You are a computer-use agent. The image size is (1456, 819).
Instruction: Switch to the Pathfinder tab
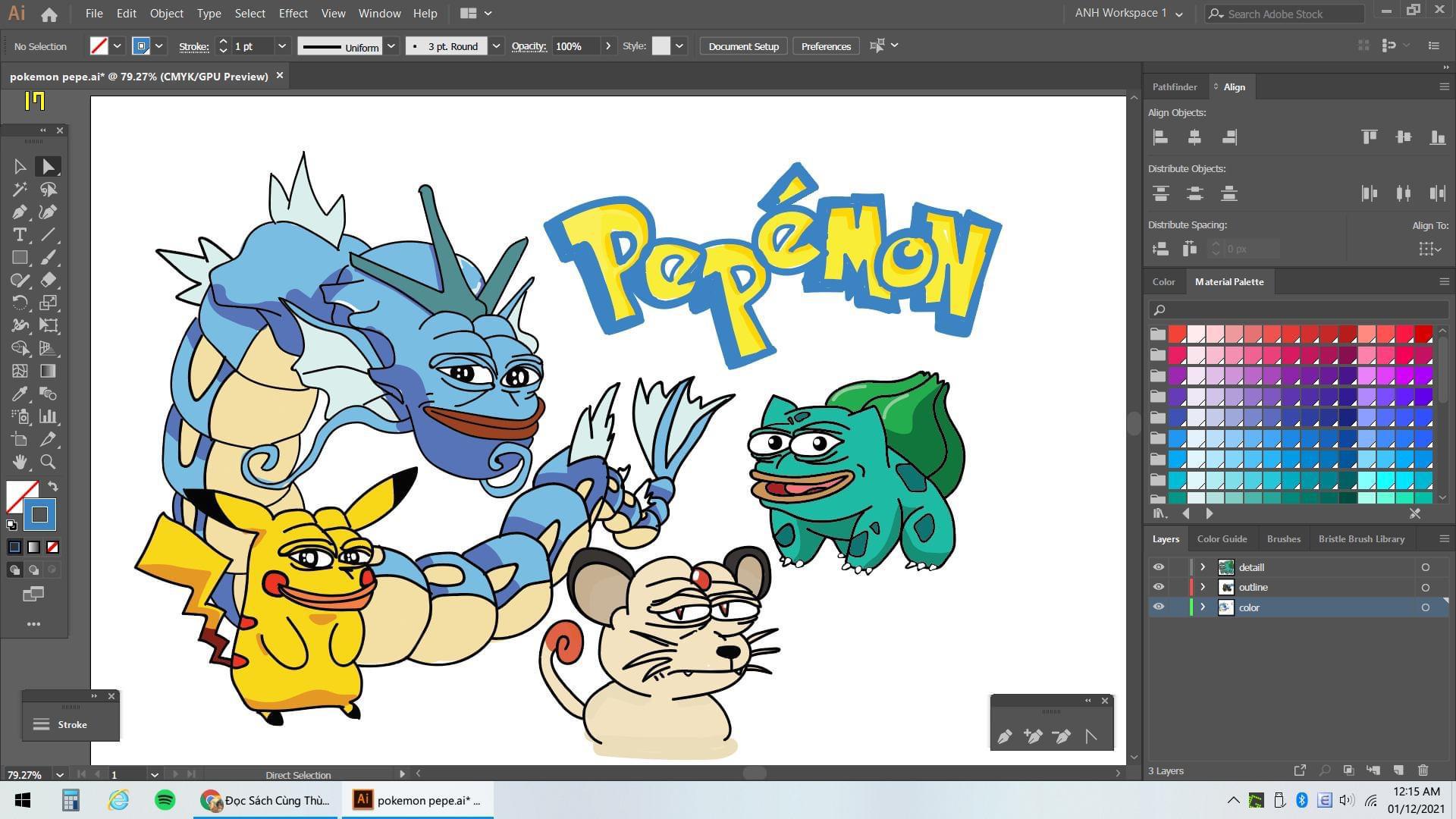click(x=1175, y=87)
